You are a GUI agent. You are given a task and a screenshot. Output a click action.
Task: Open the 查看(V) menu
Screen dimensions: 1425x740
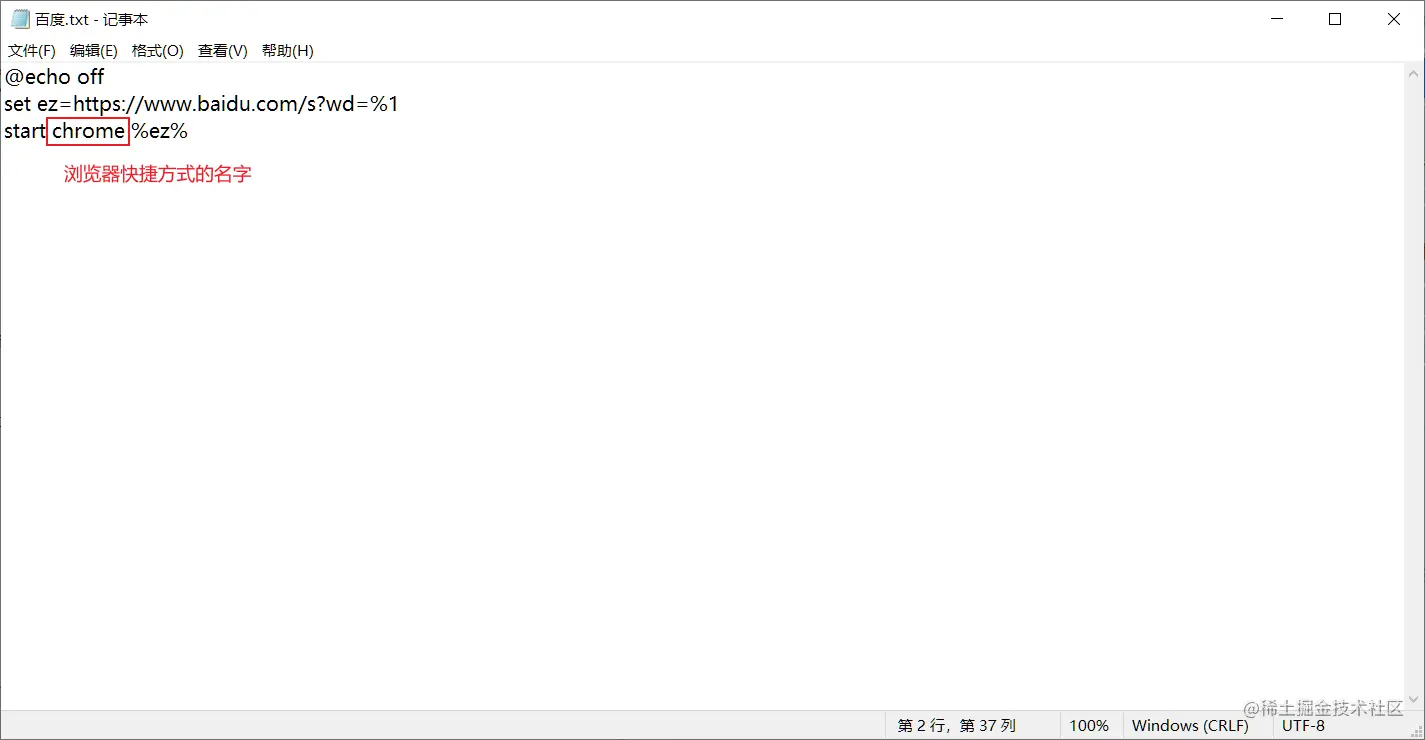pos(223,50)
